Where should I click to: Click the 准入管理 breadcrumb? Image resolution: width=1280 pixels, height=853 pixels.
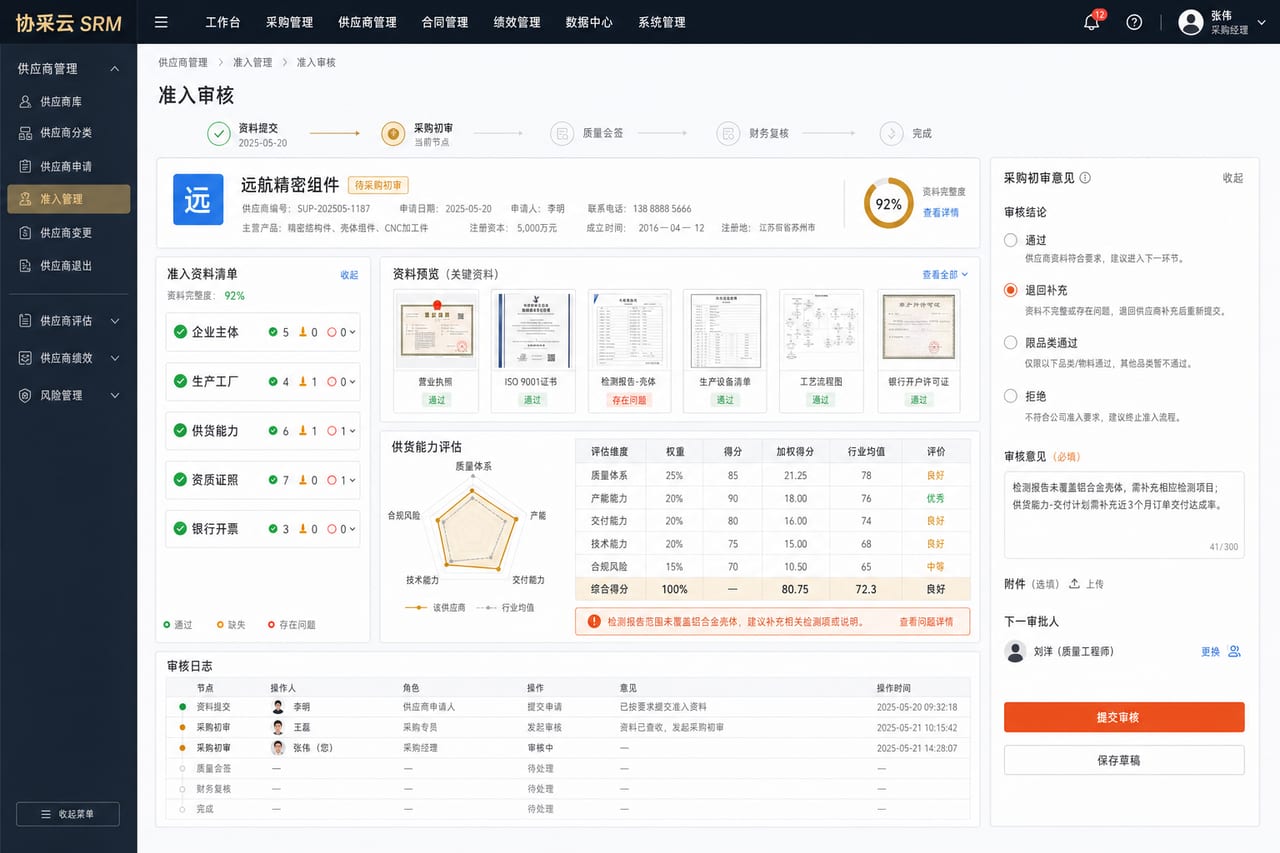tap(252, 62)
